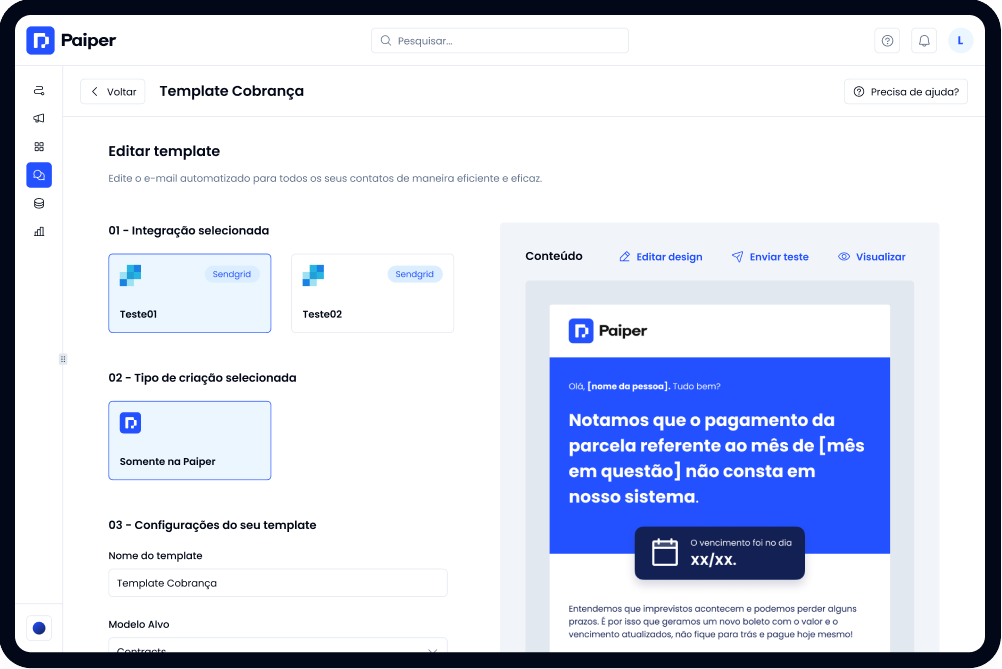Click Editar design link
Viewport: 1002px width, 669px height.
click(x=661, y=257)
